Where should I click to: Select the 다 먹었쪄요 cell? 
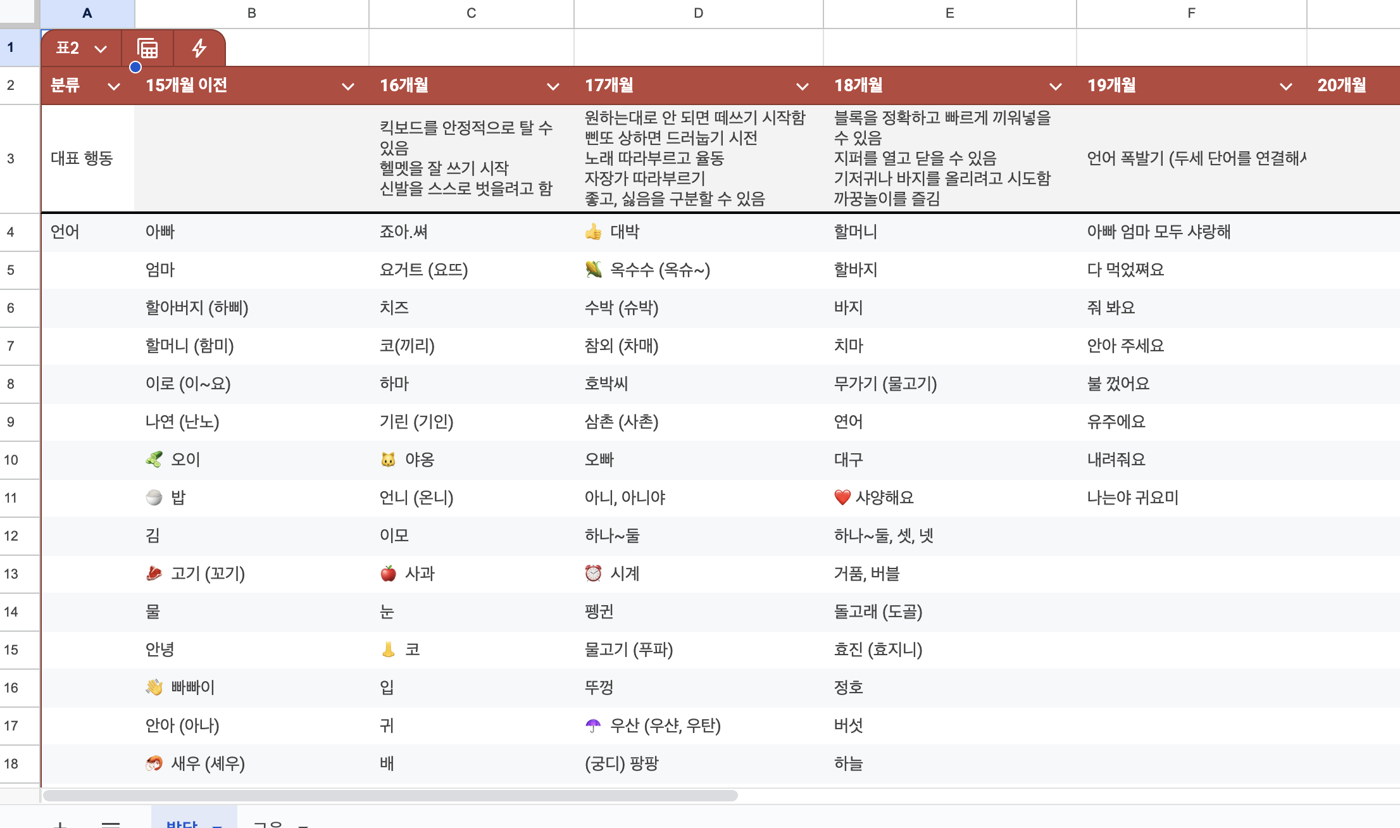[x=1191, y=270]
